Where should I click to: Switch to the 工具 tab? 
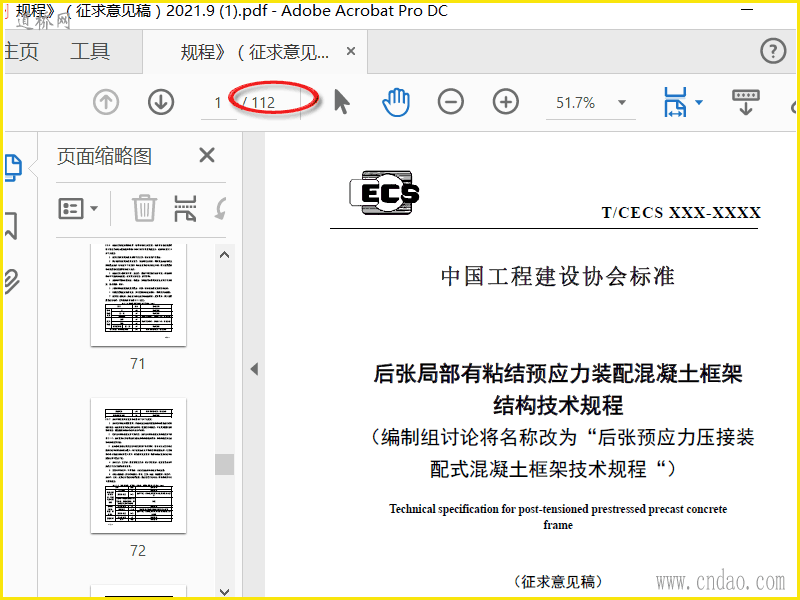tap(90, 52)
